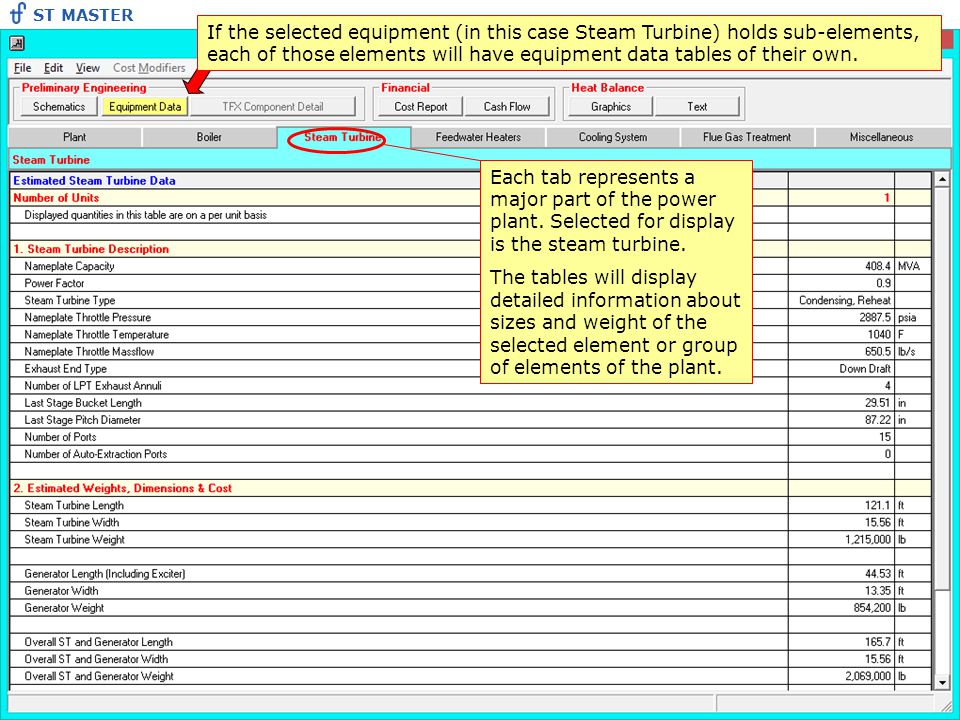Click the 408.4 capacity value
Screen dimensions: 960x720
(877, 266)
